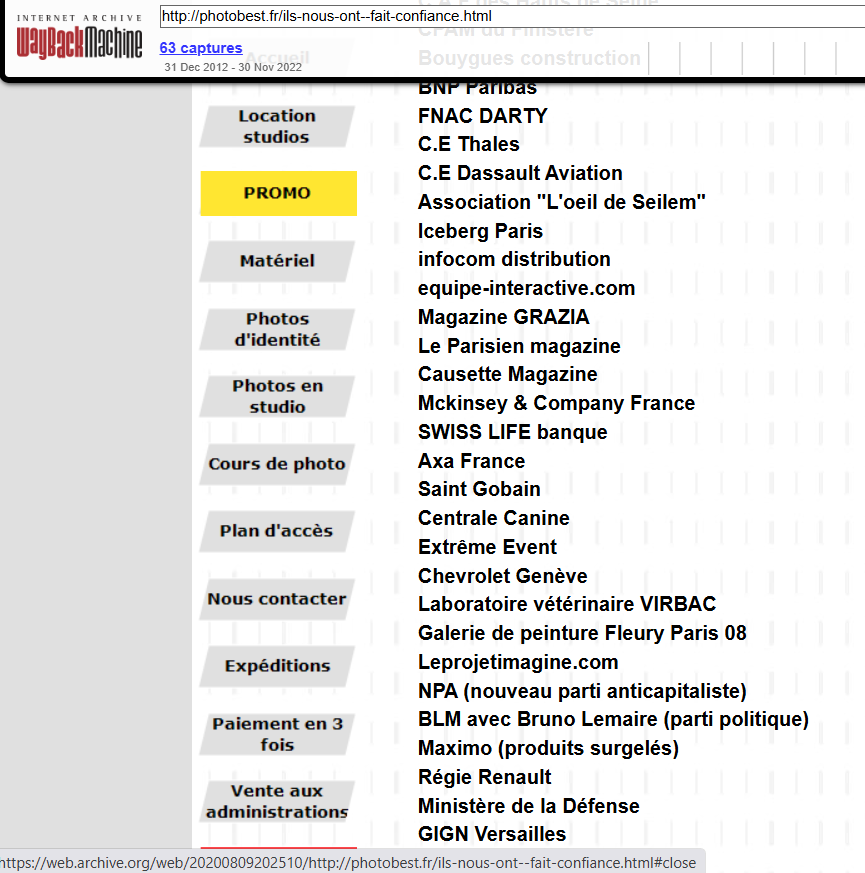The image size is (865, 873).
Task: Select Photos en studio menu item
Action: (277, 396)
